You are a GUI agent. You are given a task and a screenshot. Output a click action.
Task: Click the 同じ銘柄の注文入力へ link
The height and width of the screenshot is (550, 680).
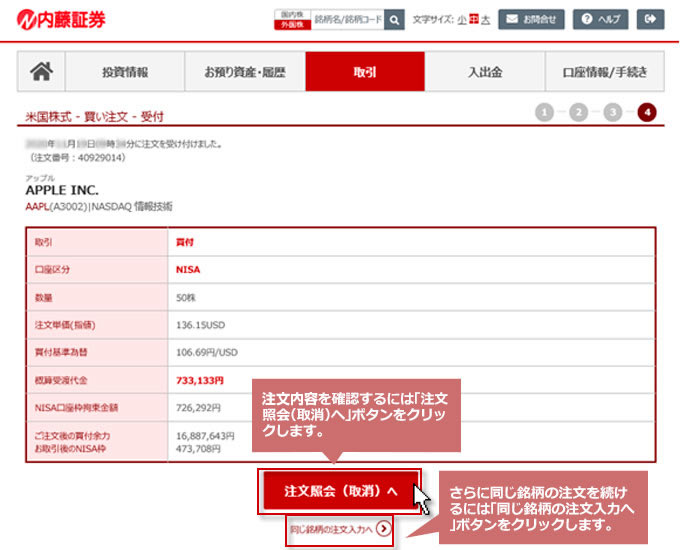[331, 529]
